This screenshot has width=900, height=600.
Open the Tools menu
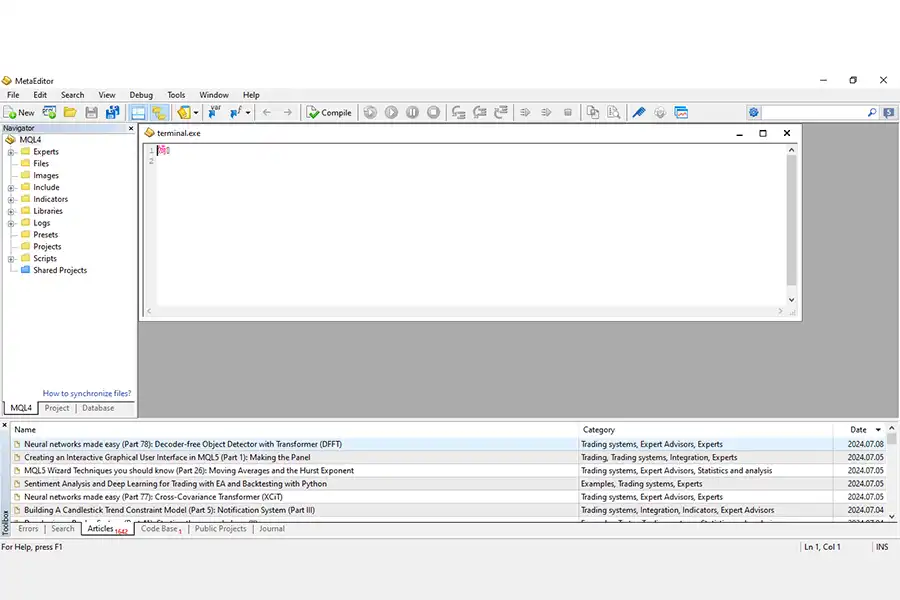176,95
